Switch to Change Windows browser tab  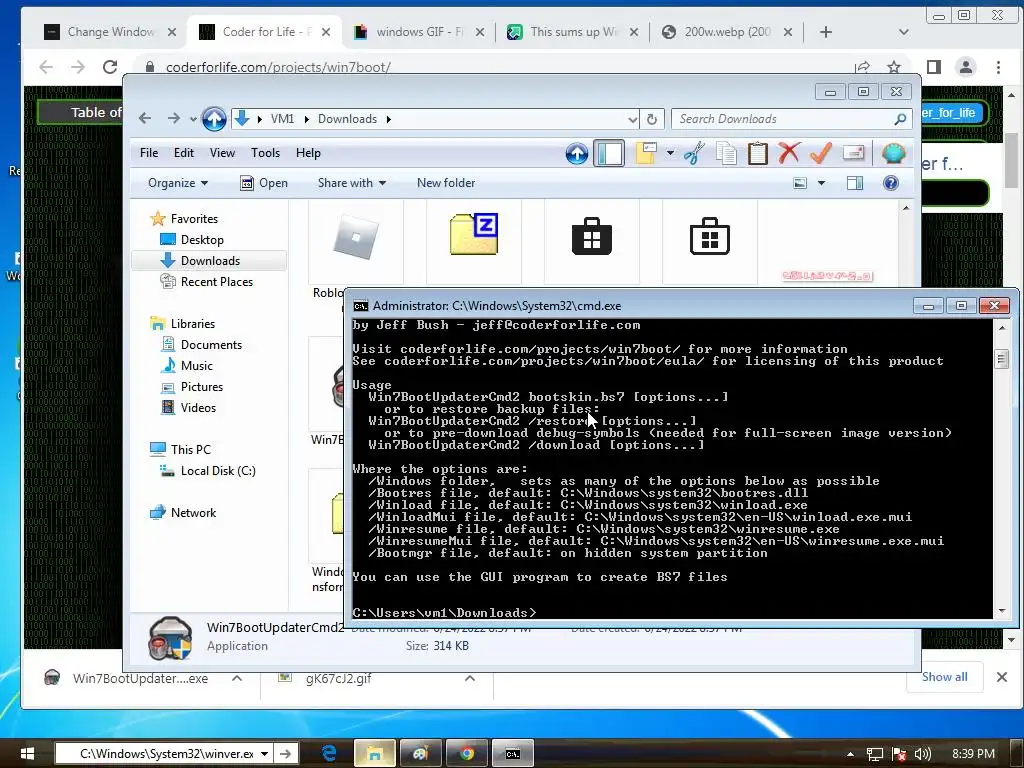pos(110,31)
